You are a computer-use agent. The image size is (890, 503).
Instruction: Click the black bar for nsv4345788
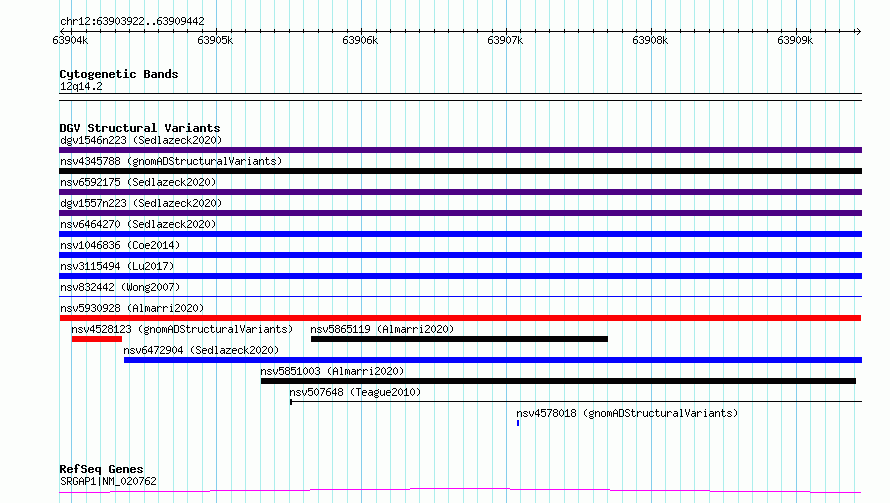click(x=460, y=171)
